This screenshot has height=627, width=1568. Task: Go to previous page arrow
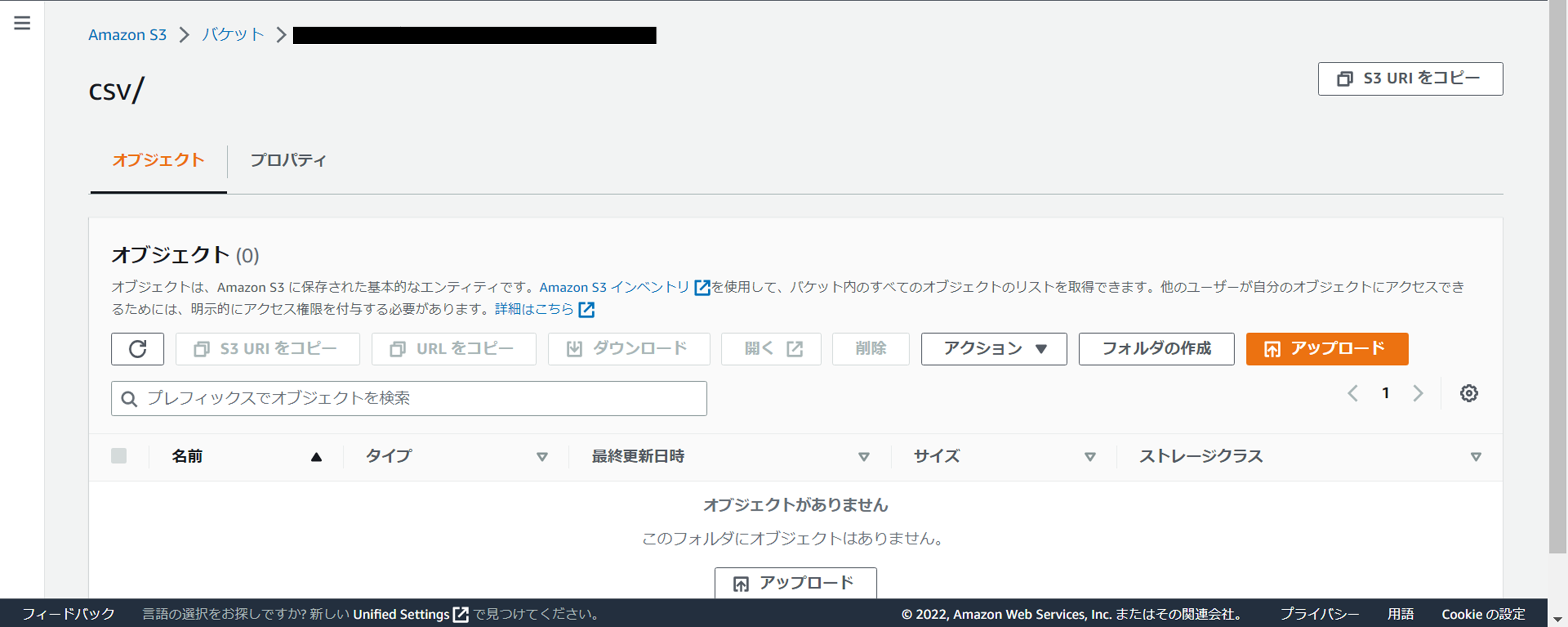(x=1353, y=393)
